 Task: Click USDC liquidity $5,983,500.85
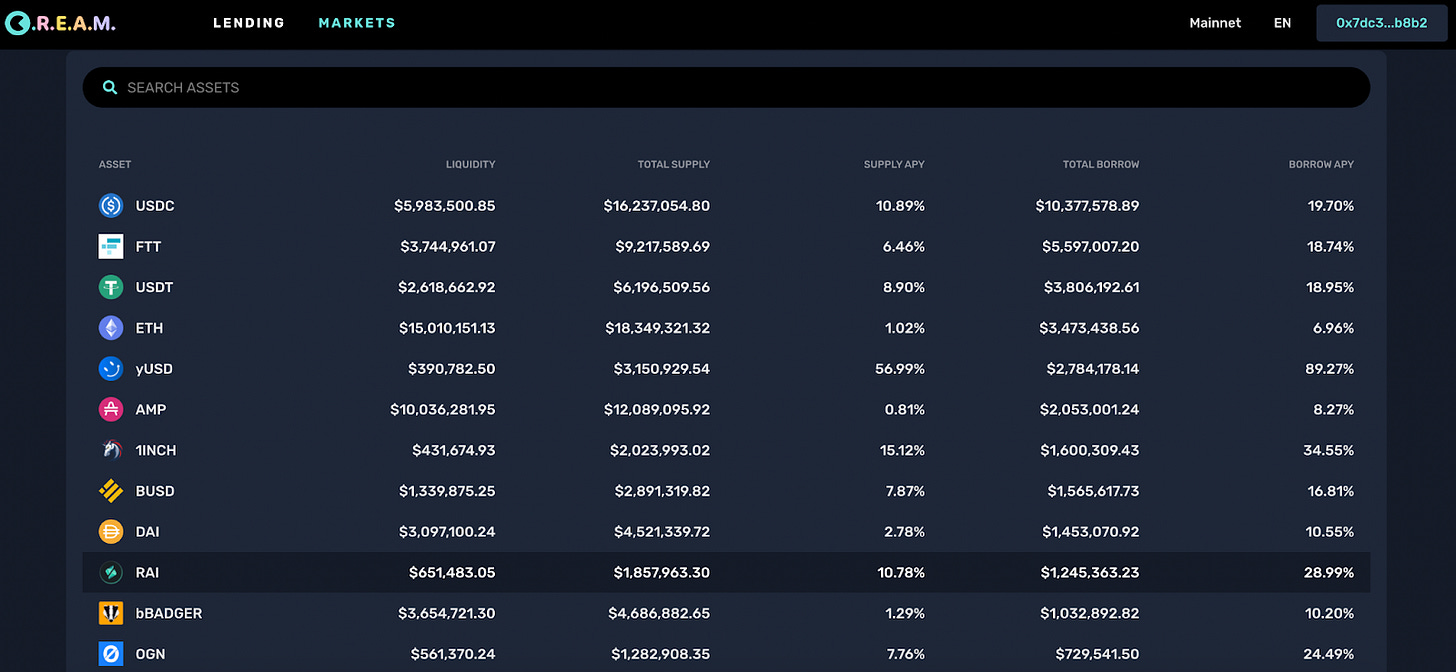(x=445, y=206)
